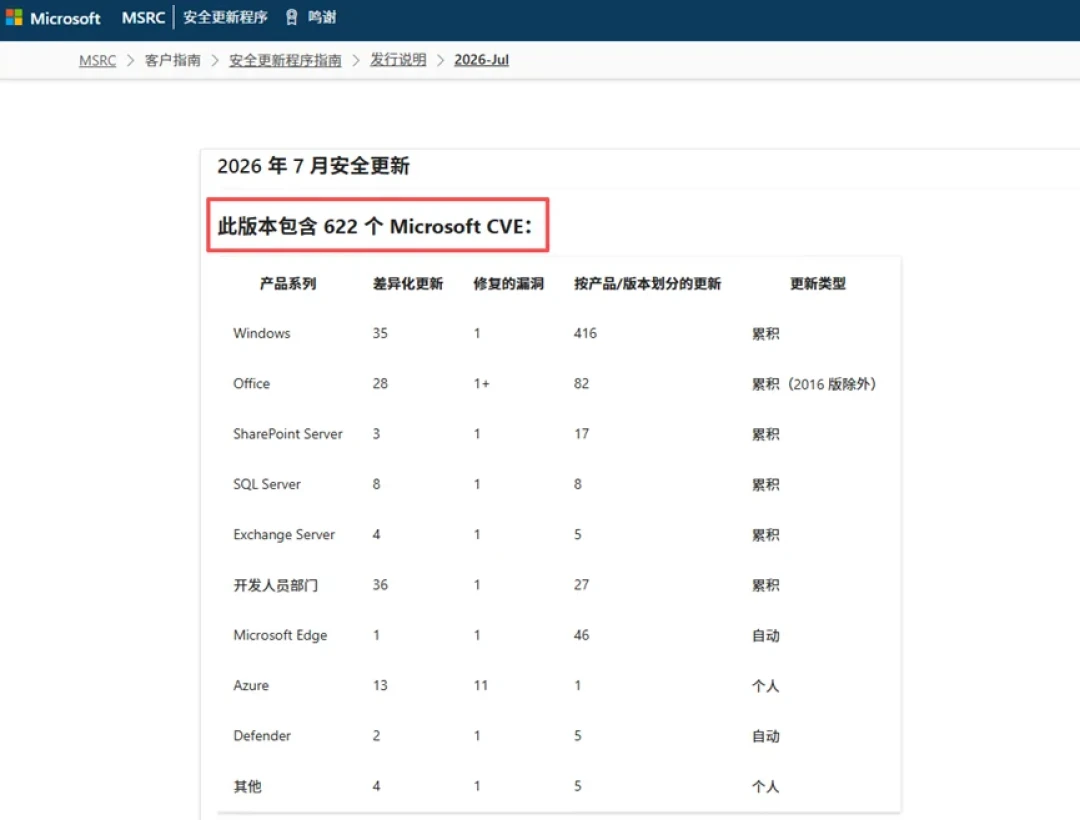The height and width of the screenshot is (820, 1080).
Task: Select the Defender row product name
Action: pos(262,735)
